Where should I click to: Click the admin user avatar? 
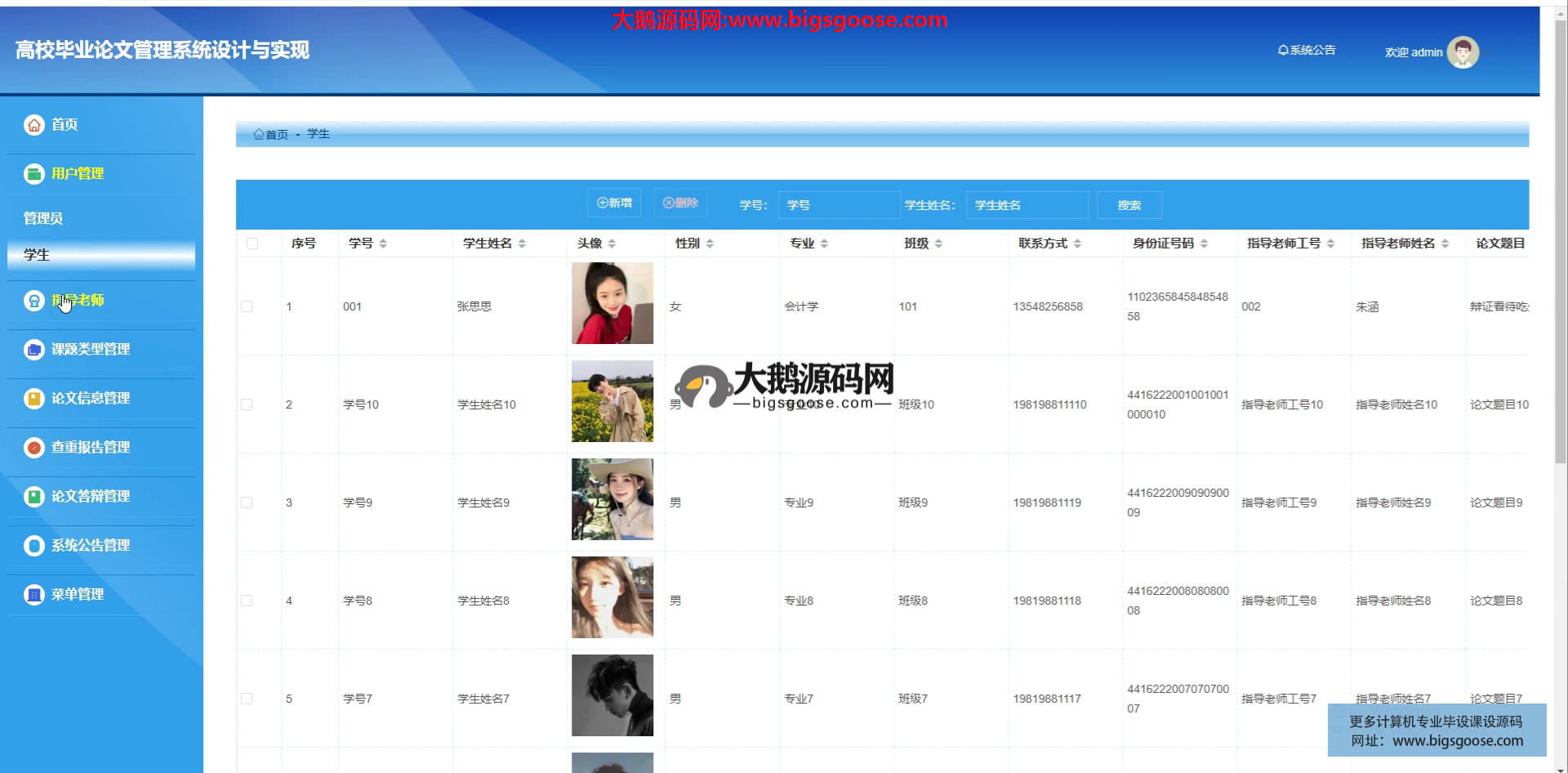tap(1463, 52)
